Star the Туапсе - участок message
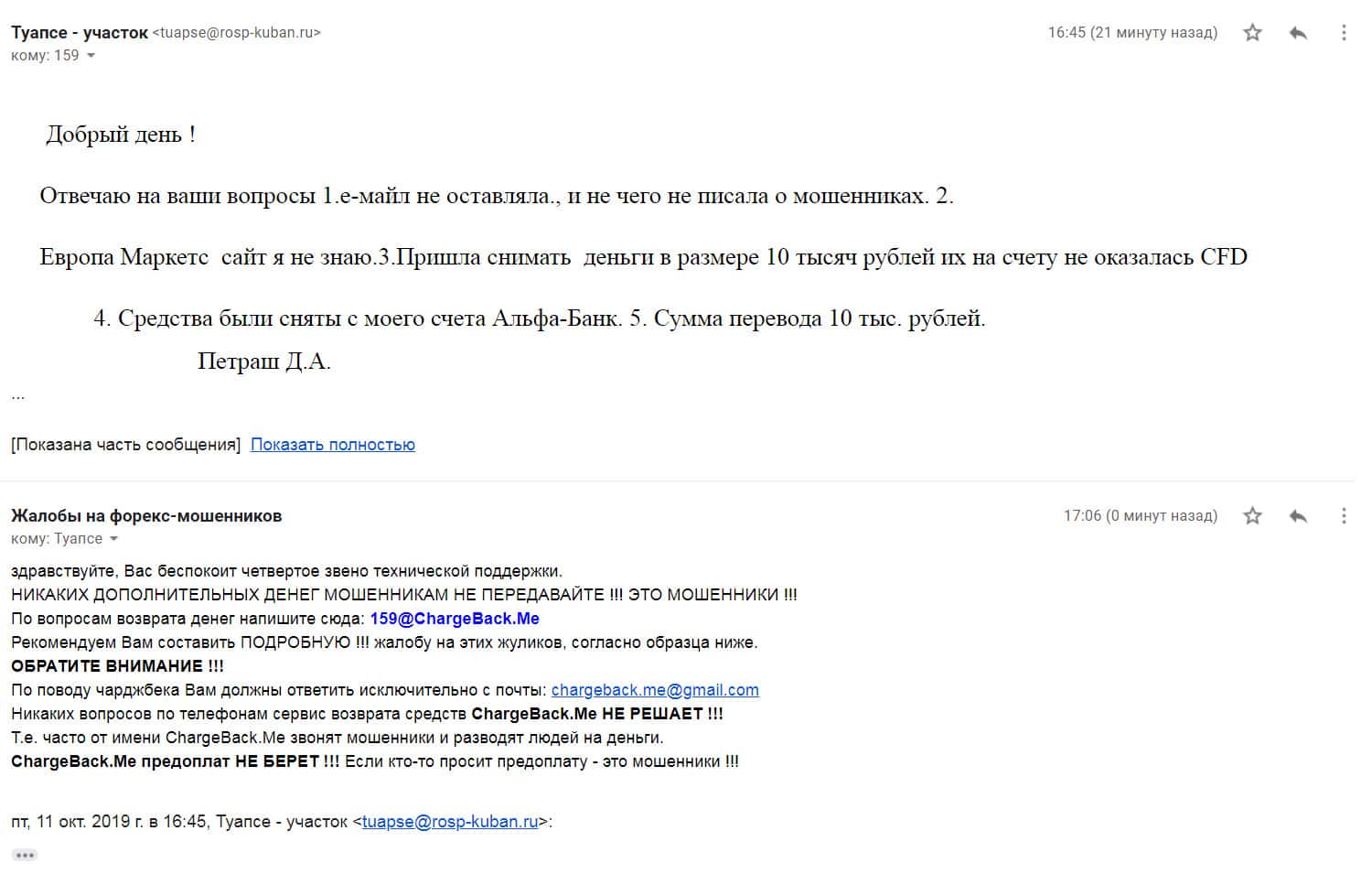Screen dimensions: 1372x874 point(1252,33)
